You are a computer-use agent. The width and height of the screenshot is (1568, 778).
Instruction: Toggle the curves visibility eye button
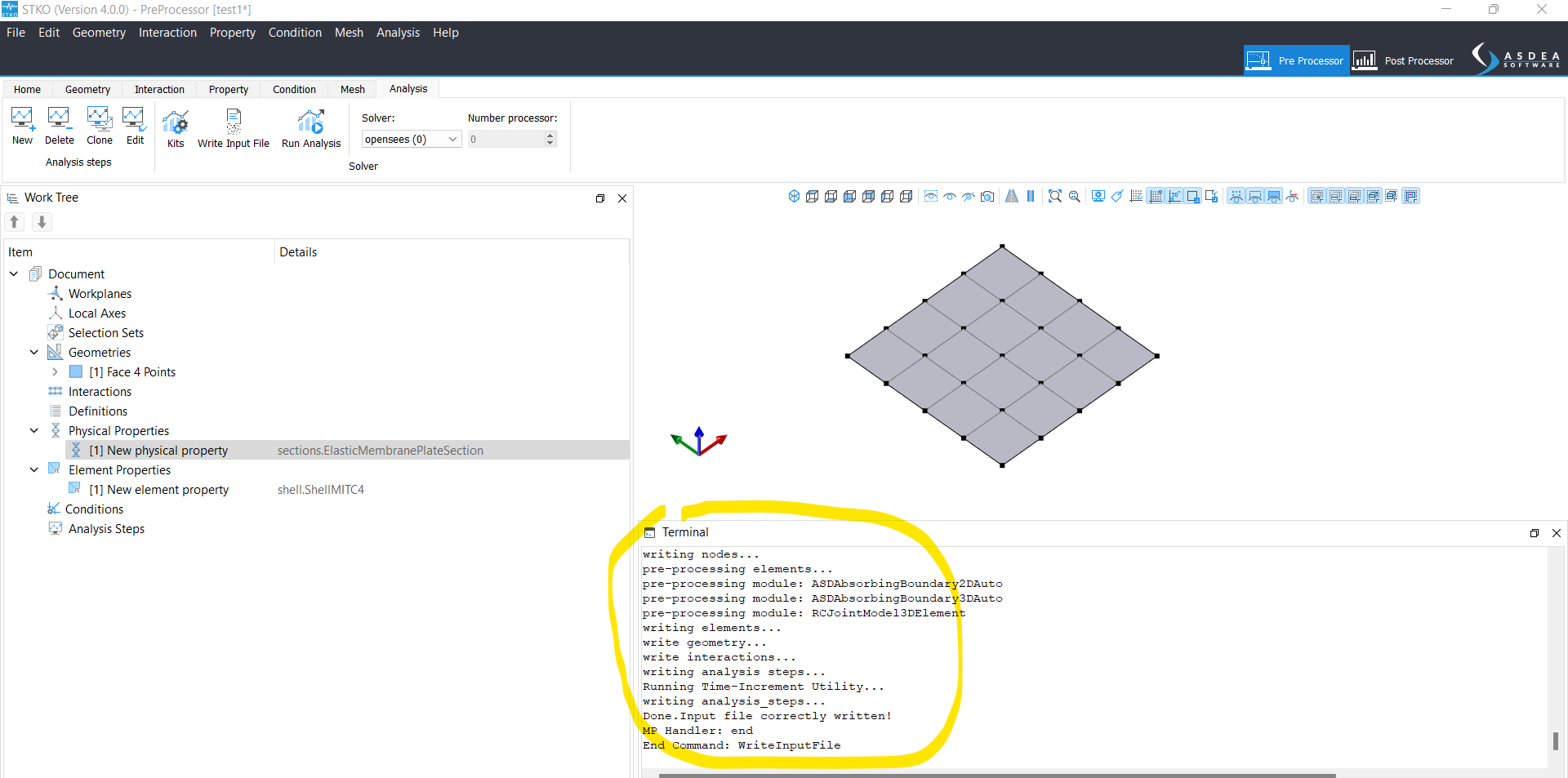click(x=1255, y=196)
